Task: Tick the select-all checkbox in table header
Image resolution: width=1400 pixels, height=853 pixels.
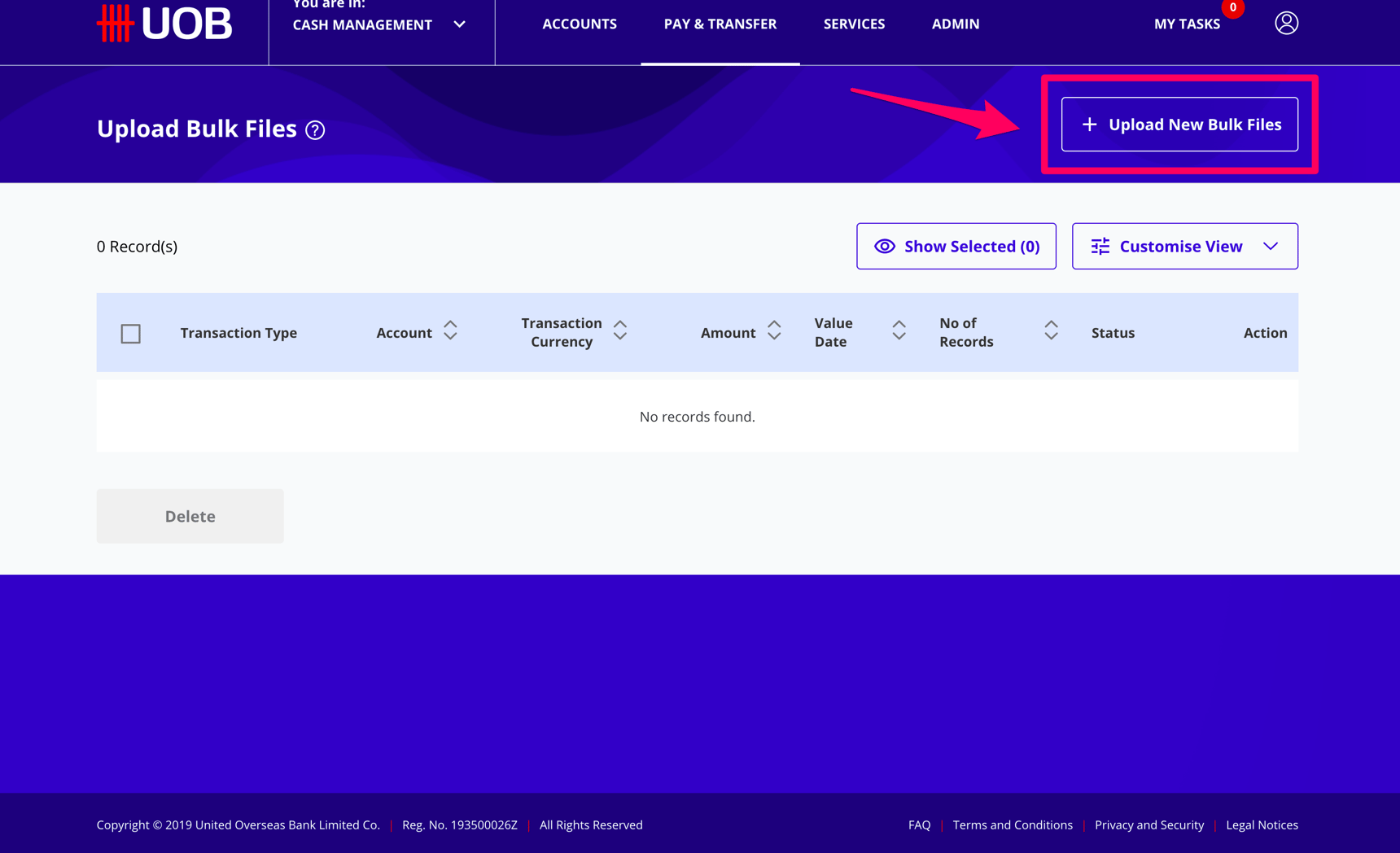Action: tap(130, 334)
